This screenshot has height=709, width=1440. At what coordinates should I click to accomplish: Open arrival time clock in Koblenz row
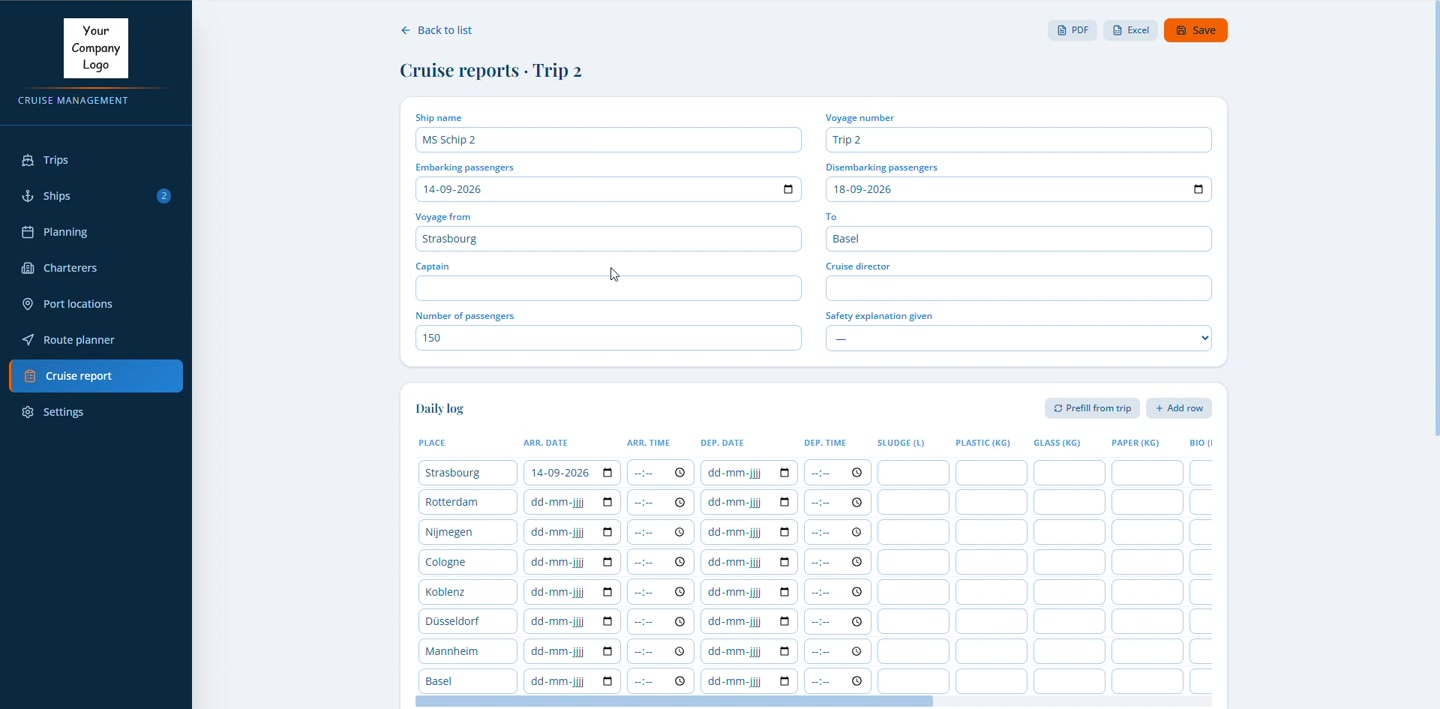tap(680, 592)
